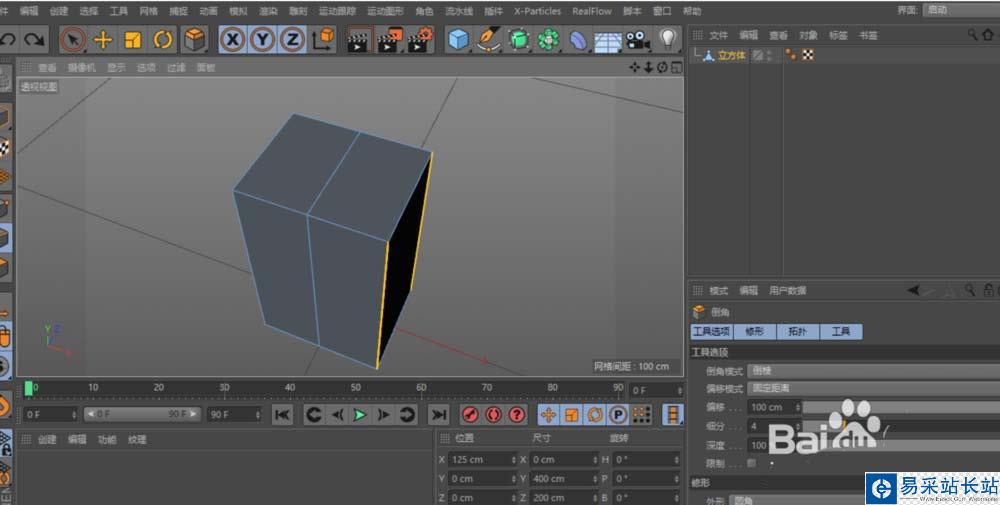Add a Cube primitive object
This screenshot has height=505, width=1000.
click(x=458, y=40)
